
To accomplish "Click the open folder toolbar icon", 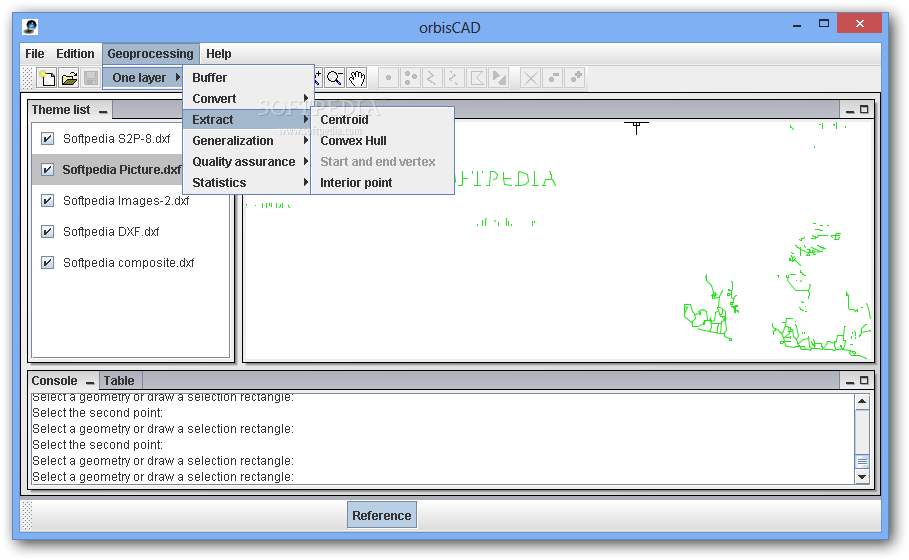I will 69,78.
